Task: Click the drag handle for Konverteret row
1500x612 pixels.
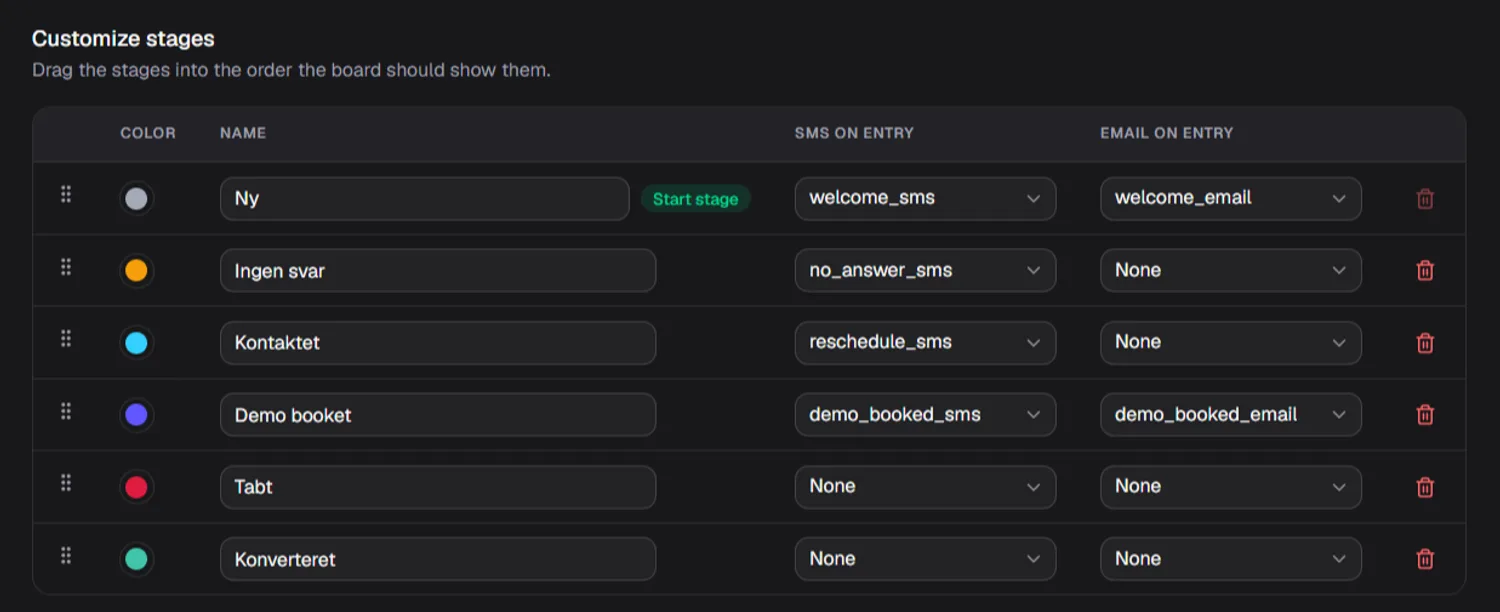Action: tap(66, 555)
